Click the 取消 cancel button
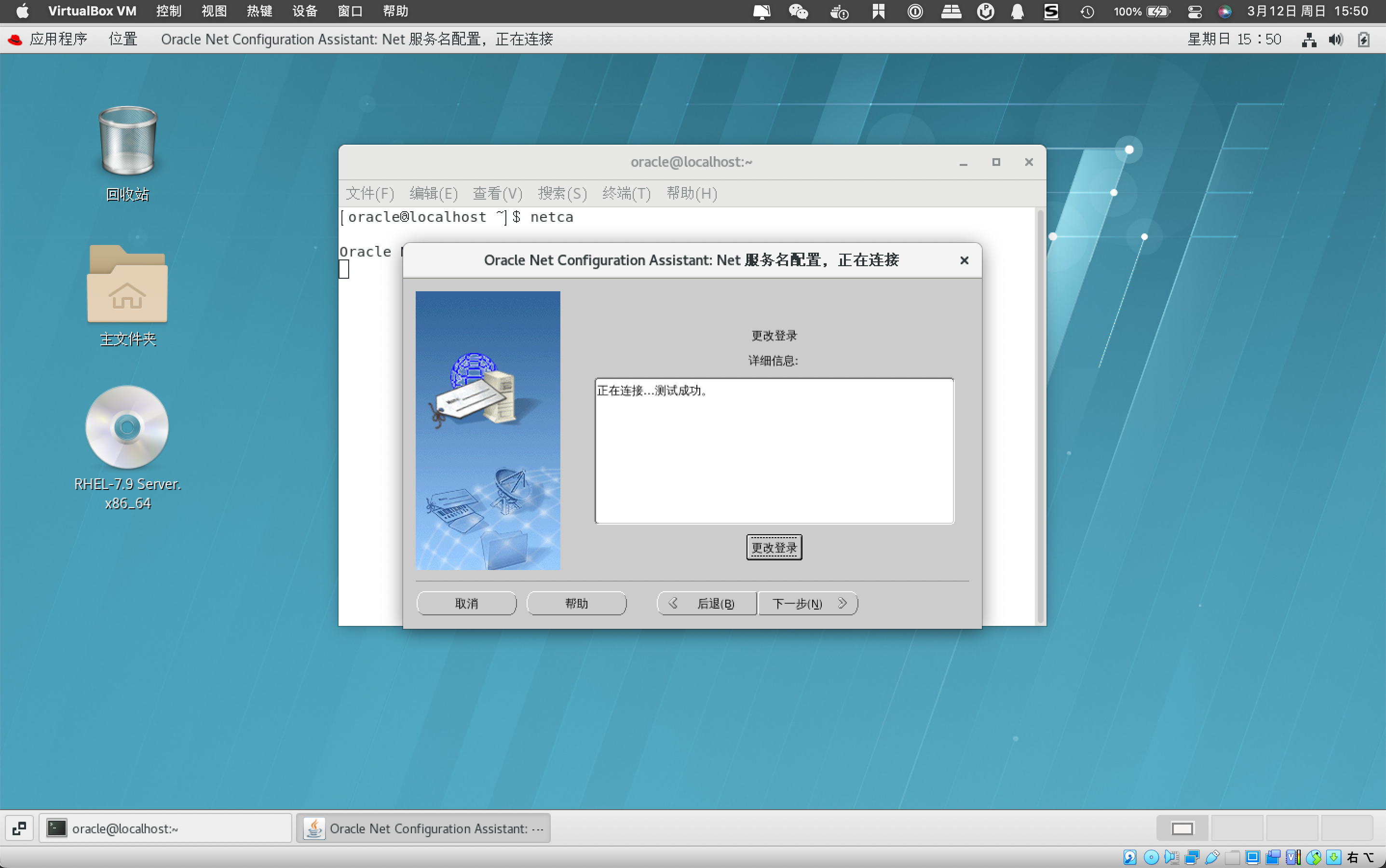Image resolution: width=1386 pixels, height=868 pixels. pyautogui.click(x=466, y=603)
